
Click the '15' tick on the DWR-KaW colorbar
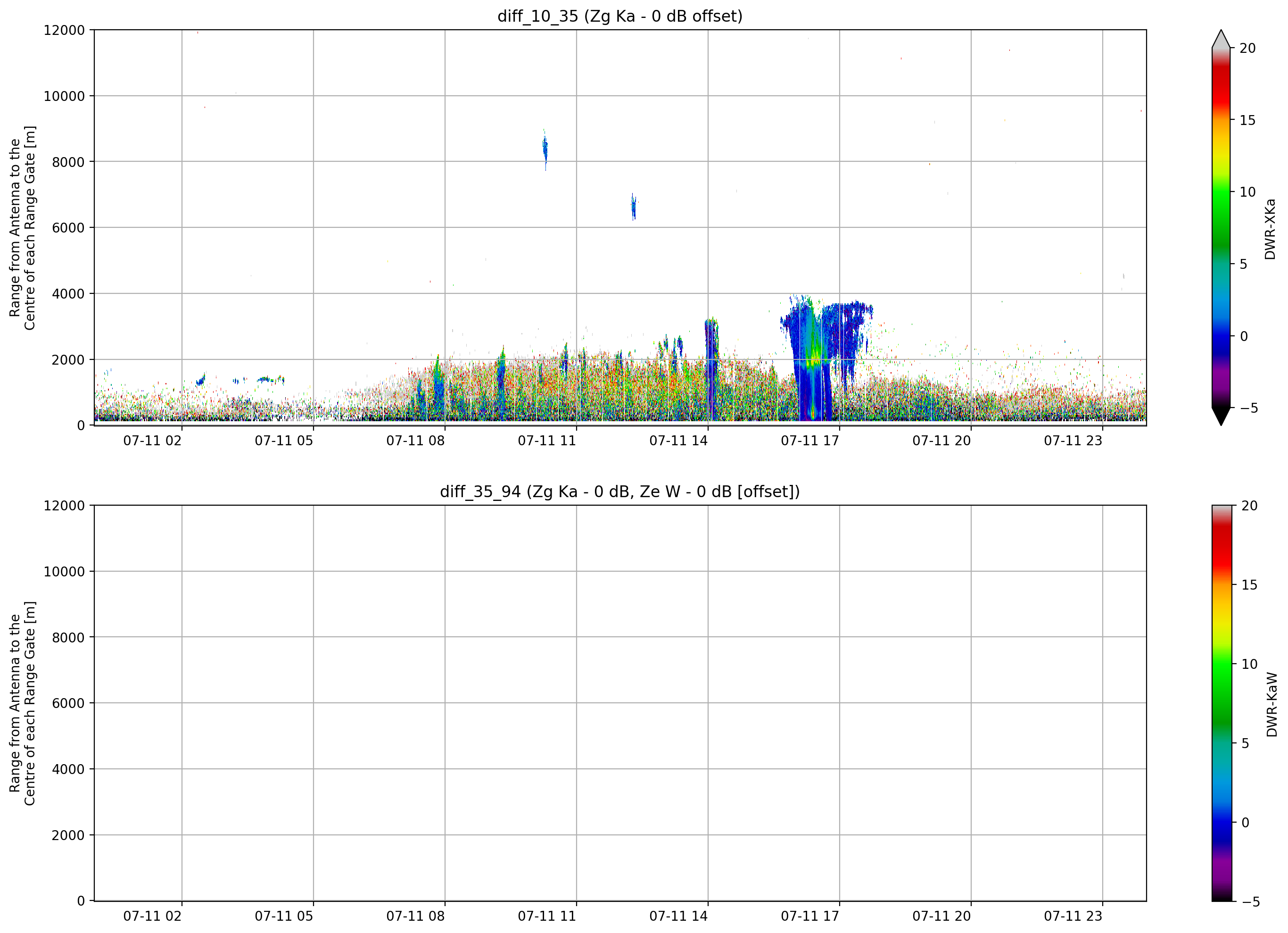[1249, 585]
